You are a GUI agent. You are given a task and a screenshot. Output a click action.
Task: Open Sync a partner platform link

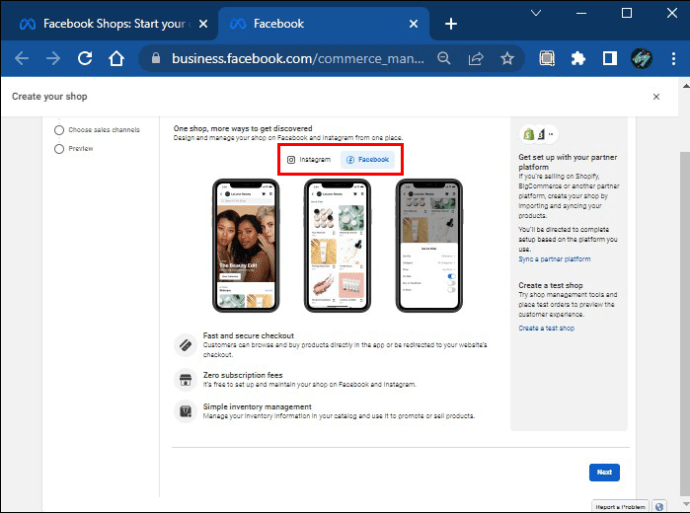tap(554, 259)
